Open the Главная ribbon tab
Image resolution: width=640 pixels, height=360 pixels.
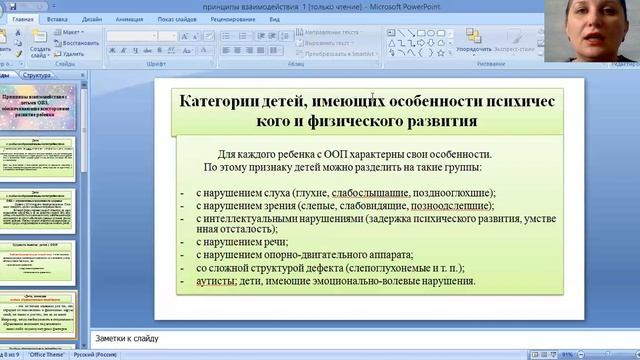[x=23, y=19]
